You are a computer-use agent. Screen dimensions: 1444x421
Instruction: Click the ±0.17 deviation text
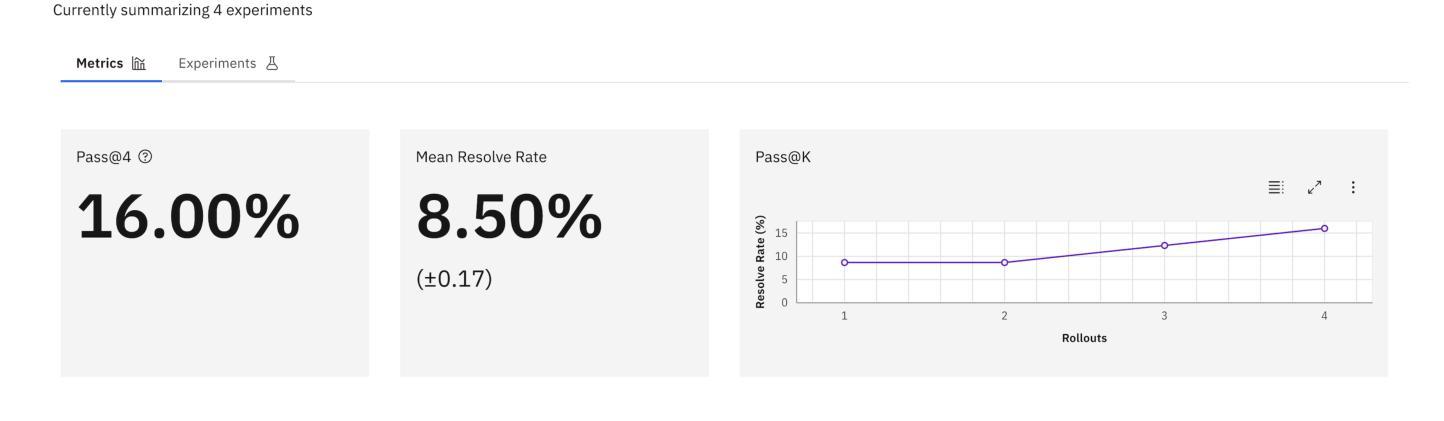coord(454,279)
